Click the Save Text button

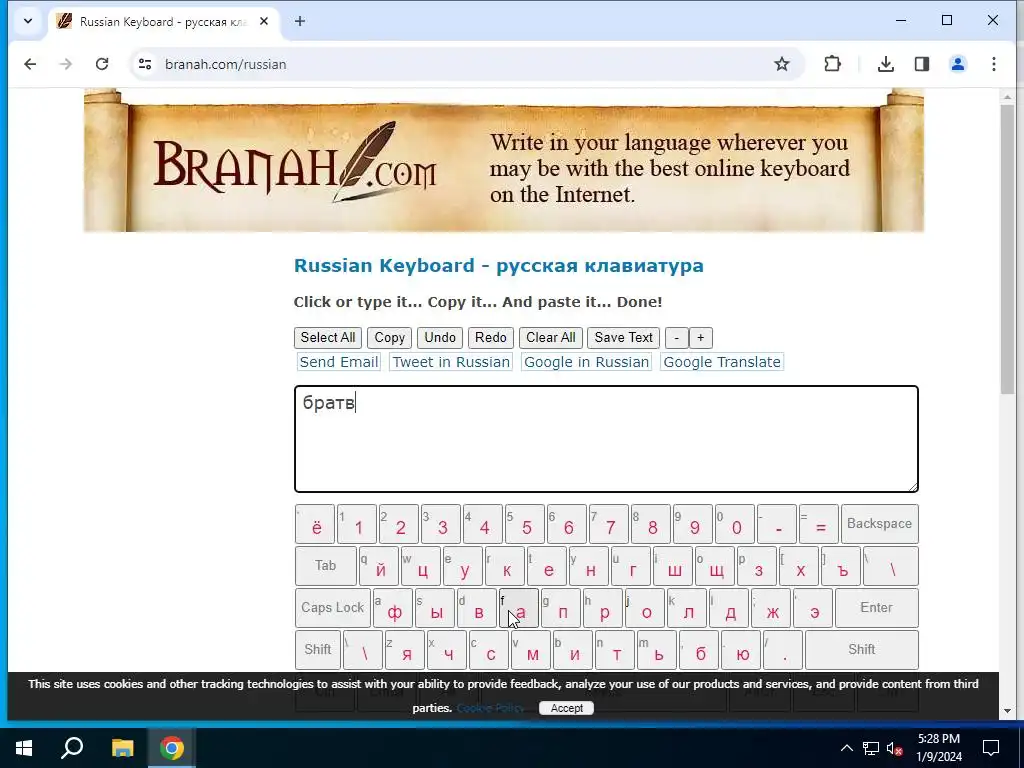624,338
